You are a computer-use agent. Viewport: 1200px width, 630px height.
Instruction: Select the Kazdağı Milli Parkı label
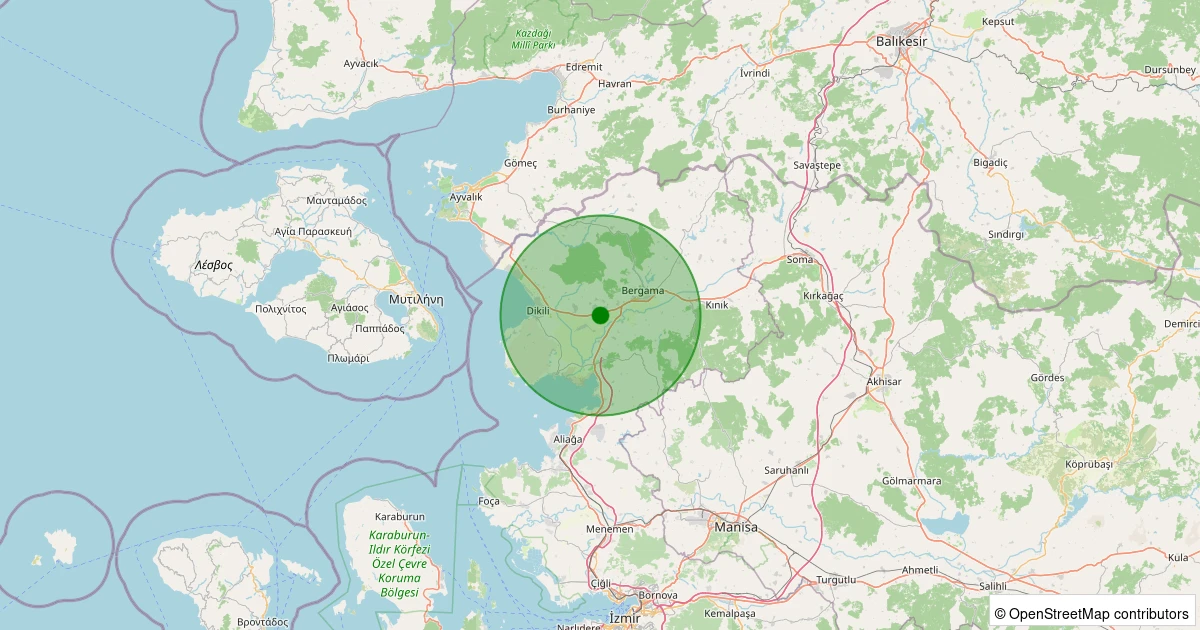coord(533,39)
